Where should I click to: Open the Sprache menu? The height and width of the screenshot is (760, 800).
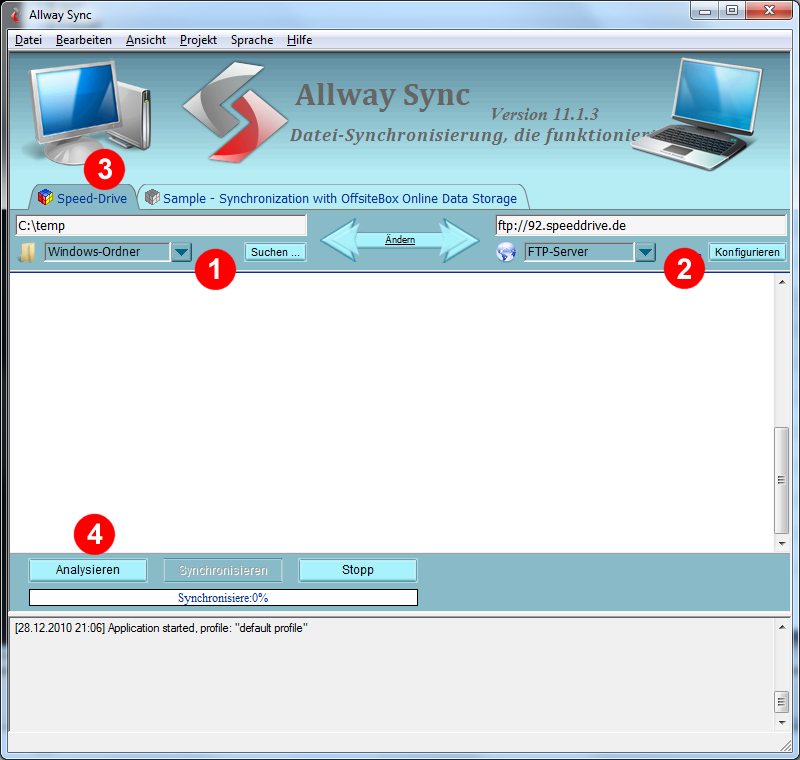click(x=251, y=40)
